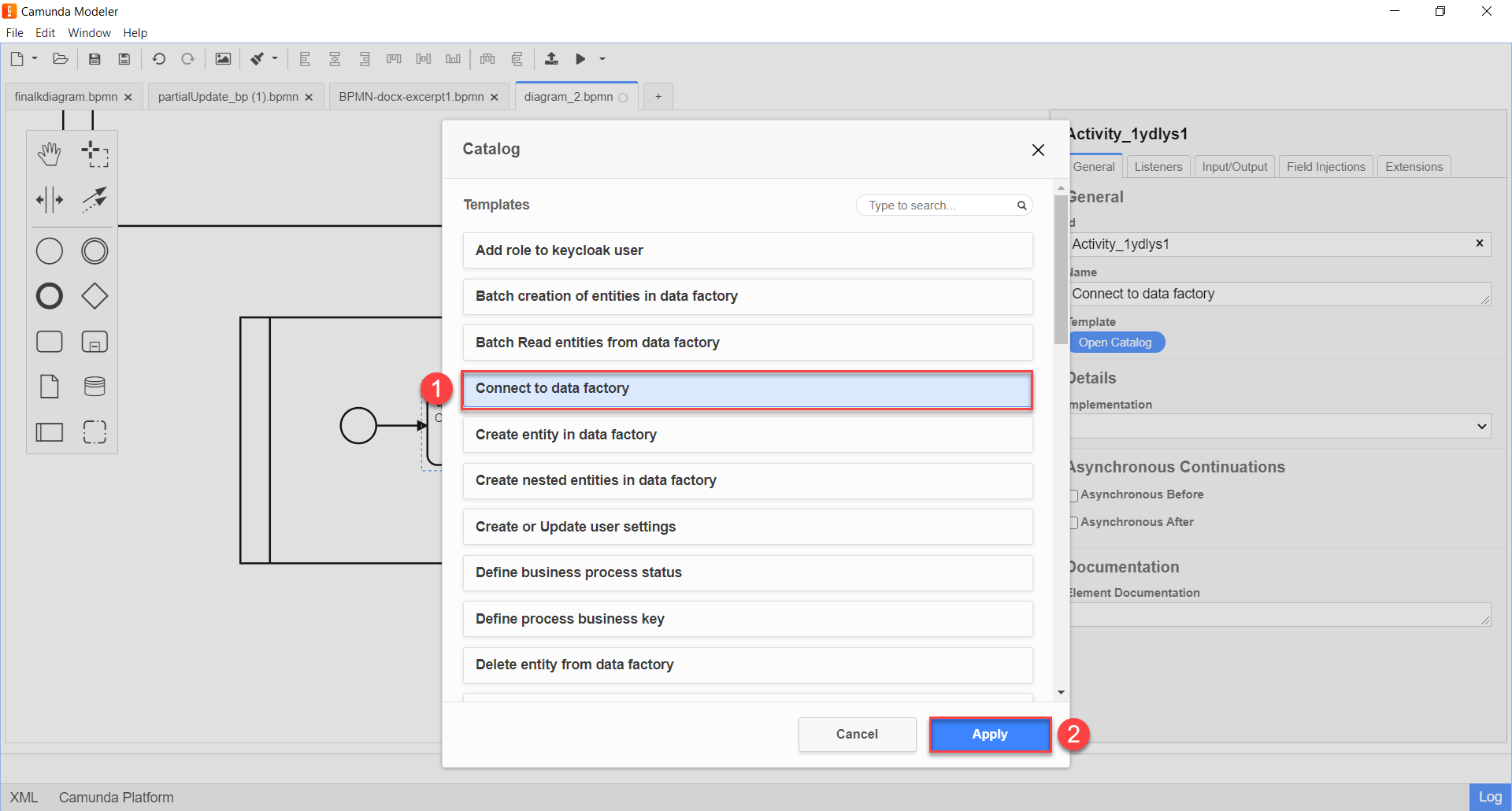Save the current diagram

point(94,59)
